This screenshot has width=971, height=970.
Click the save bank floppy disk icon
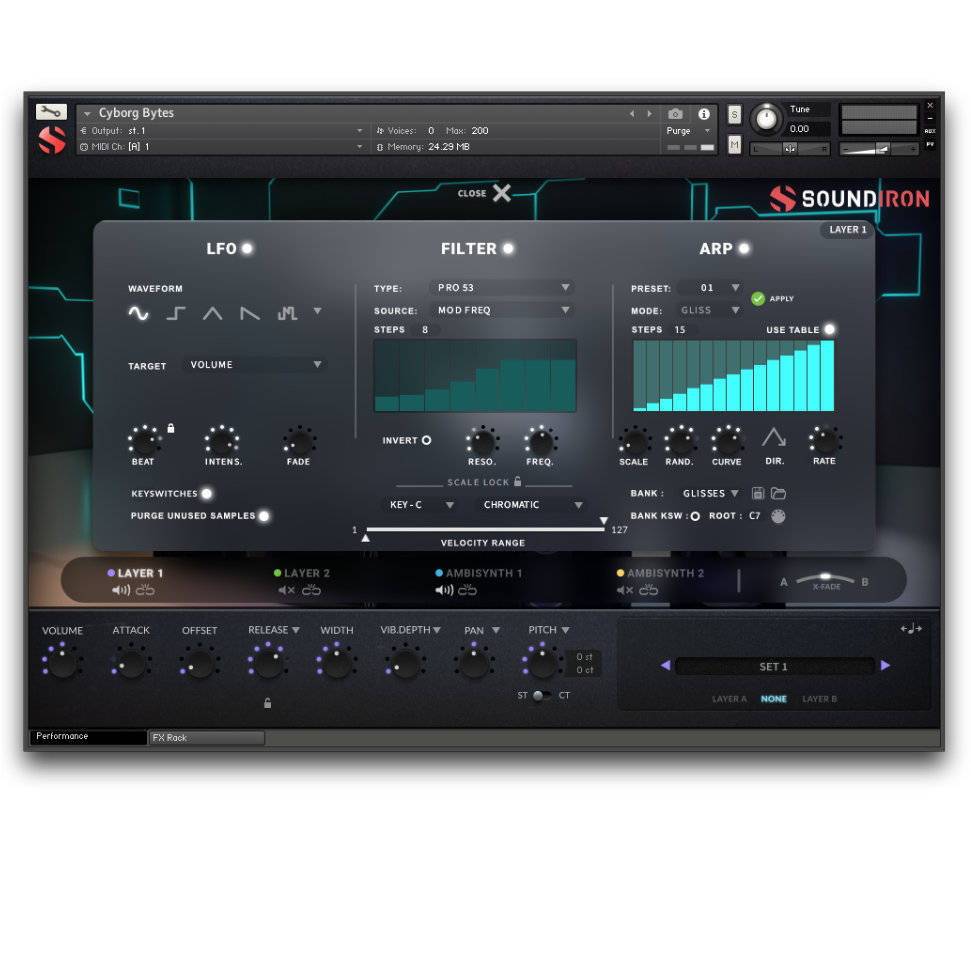click(758, 493)
